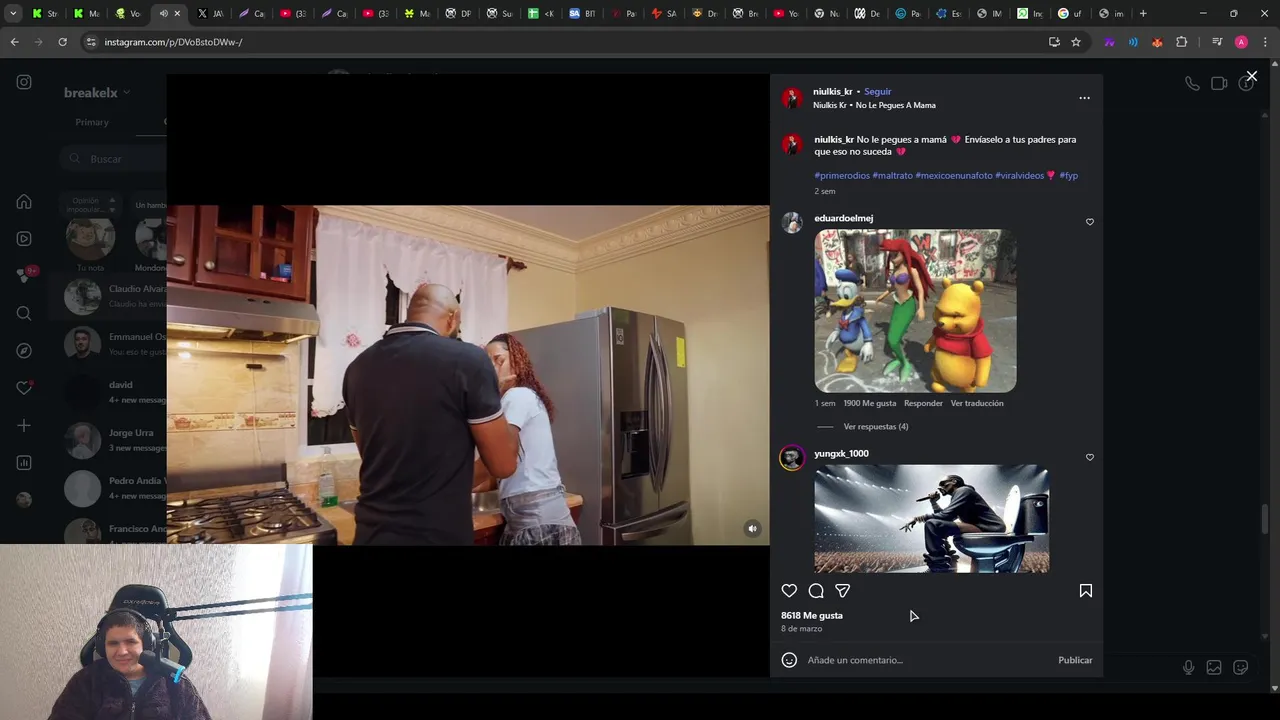Open emoji picker in comment box
Viewport: 1280px width, 720px height.
[x=789, y=660]
